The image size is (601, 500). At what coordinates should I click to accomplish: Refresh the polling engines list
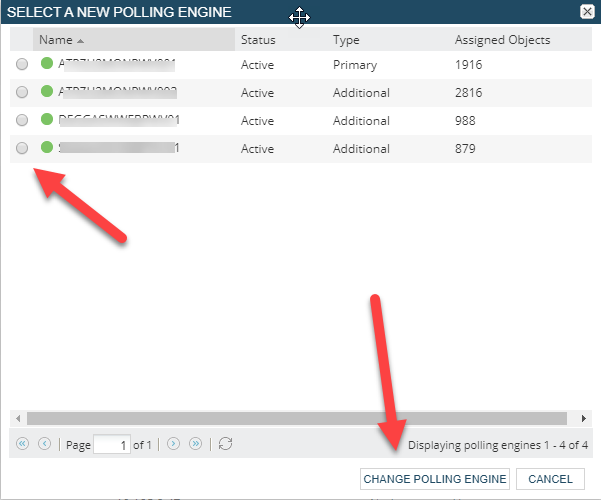tap(225, 444)
